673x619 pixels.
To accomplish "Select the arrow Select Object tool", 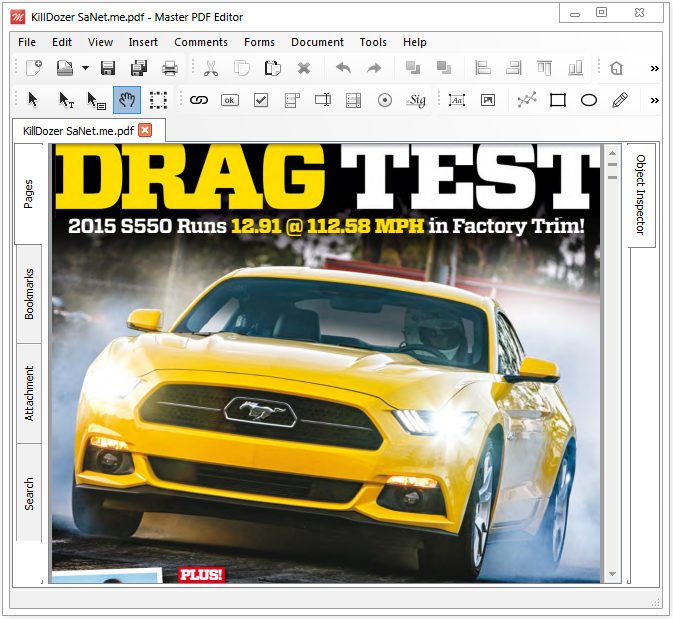I will [x=33, y=100].
